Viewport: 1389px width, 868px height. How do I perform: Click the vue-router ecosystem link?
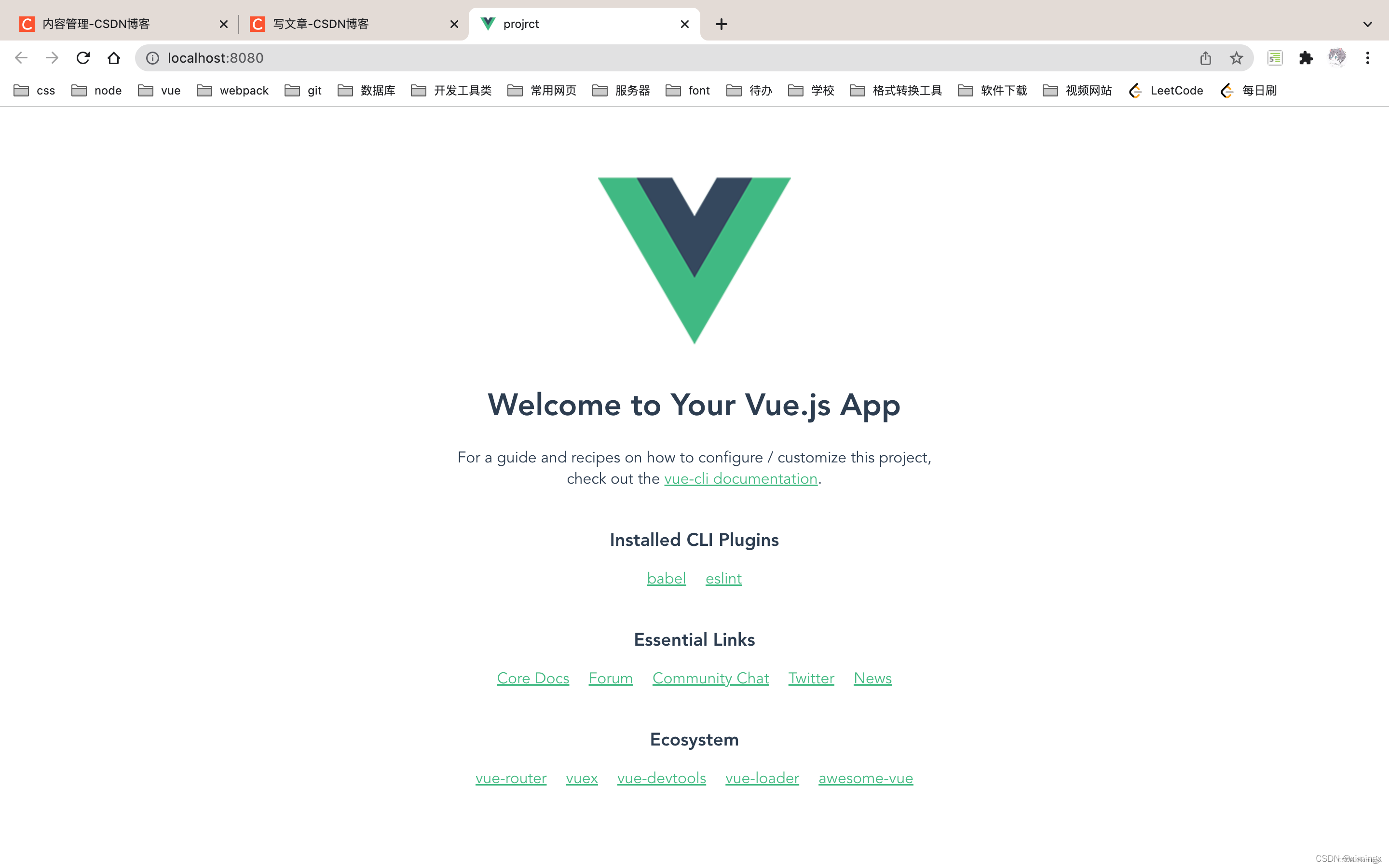pos(511,778)
